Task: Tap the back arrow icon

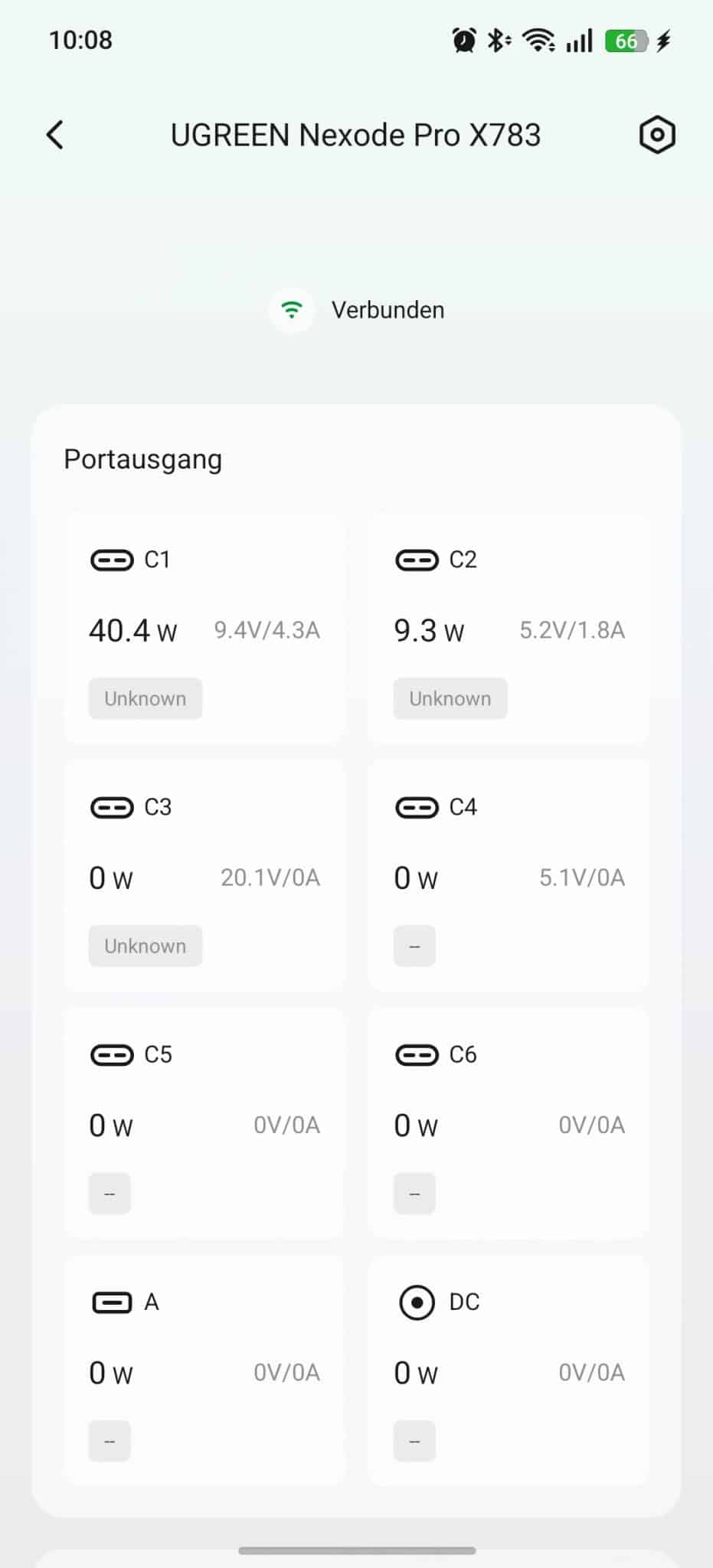Action: [55, 136]
